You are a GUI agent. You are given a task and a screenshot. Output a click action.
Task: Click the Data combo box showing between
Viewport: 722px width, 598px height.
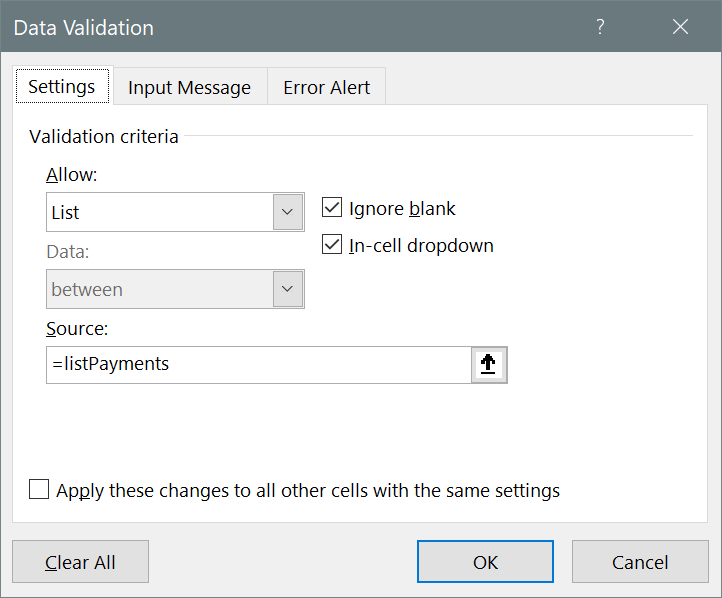click(x=160, y=289)
